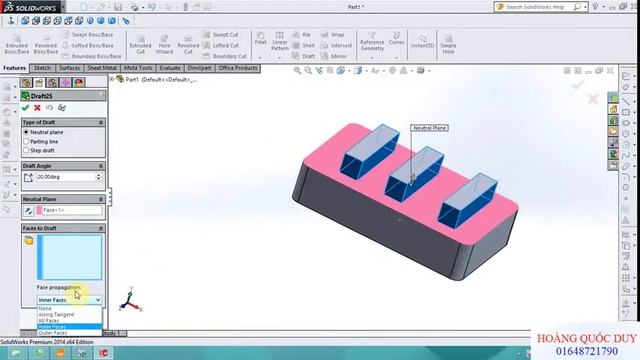Switch to the Sheet Metal tab
Screen dimensions: 640x360
[x=102, y=68]
